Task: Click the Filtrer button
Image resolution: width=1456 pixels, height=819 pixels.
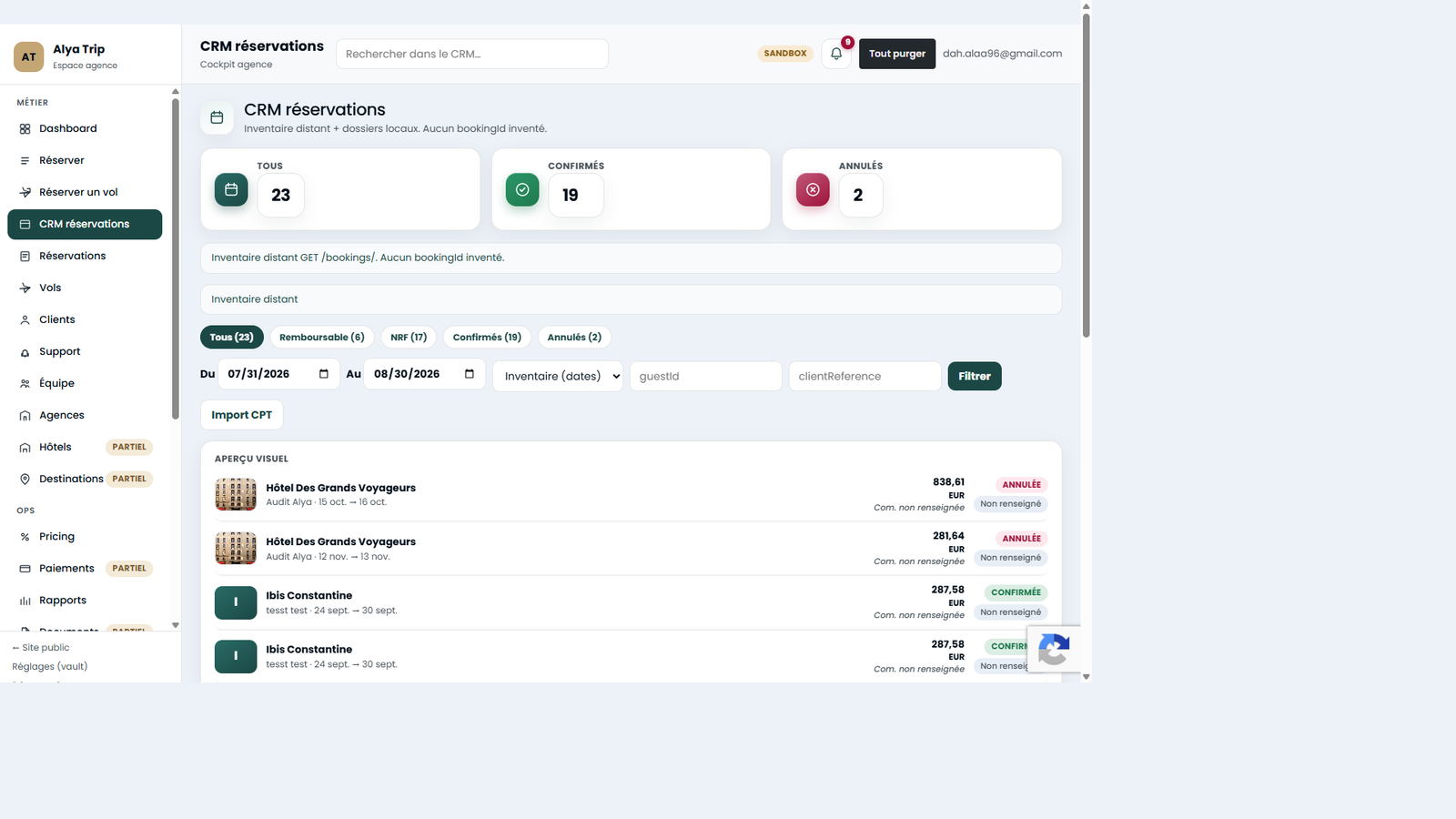Action: click(x=975, y=376)
